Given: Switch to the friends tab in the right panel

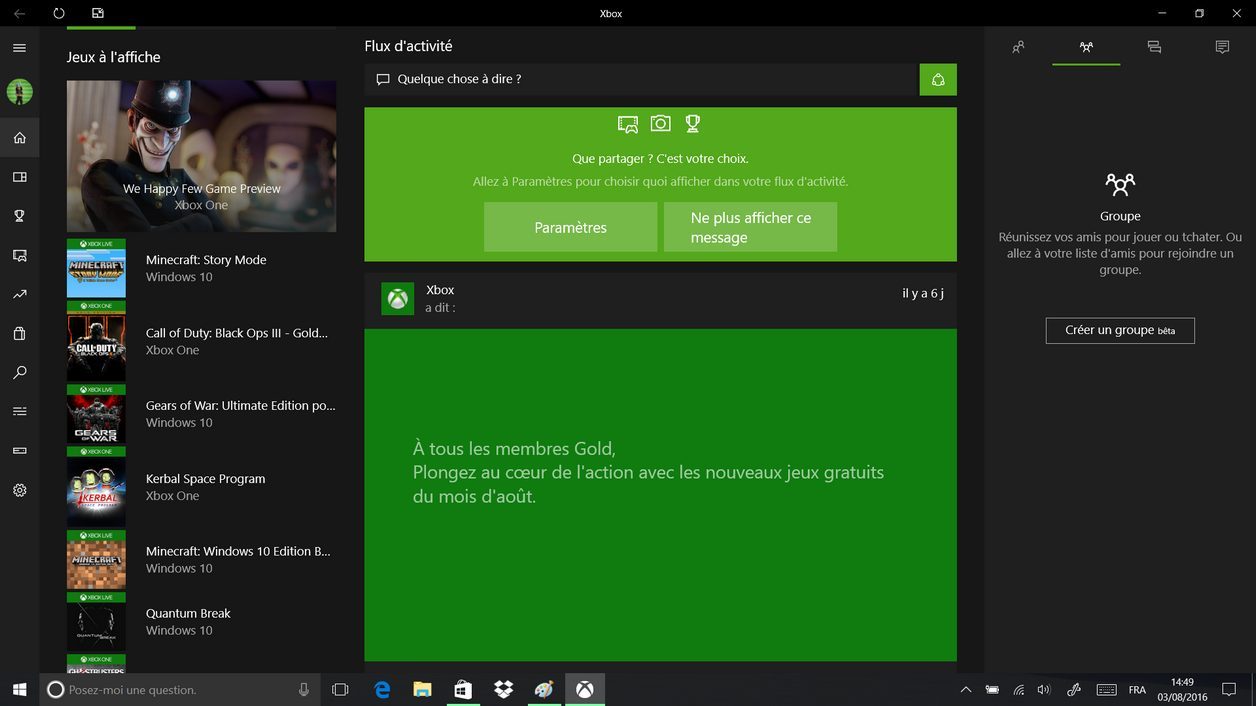Looking at the screenshot, I should click(1018, 47).
